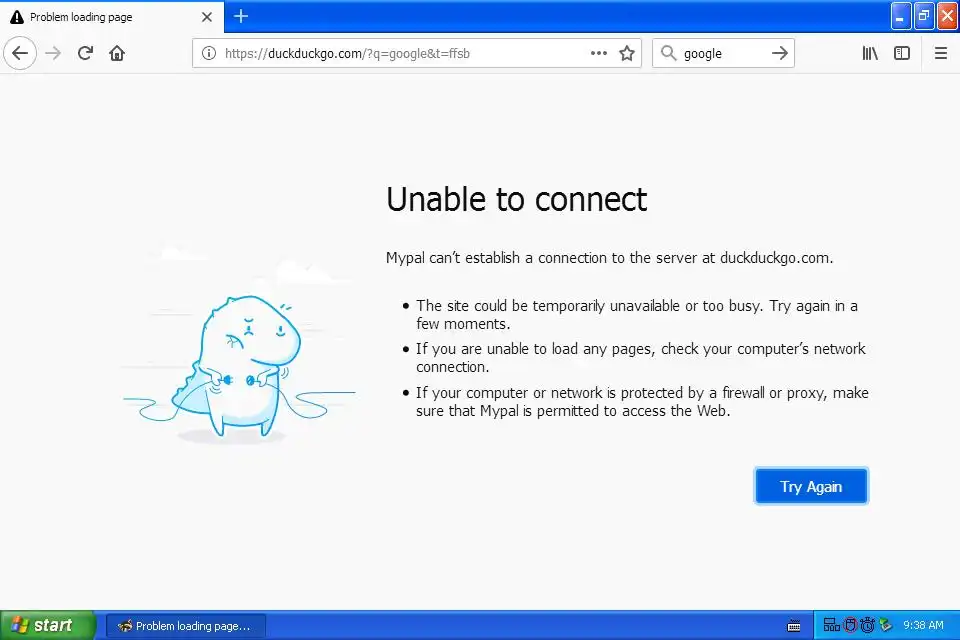Click the search box containing google
Screen dimensions: 960x640
point(723,53)
